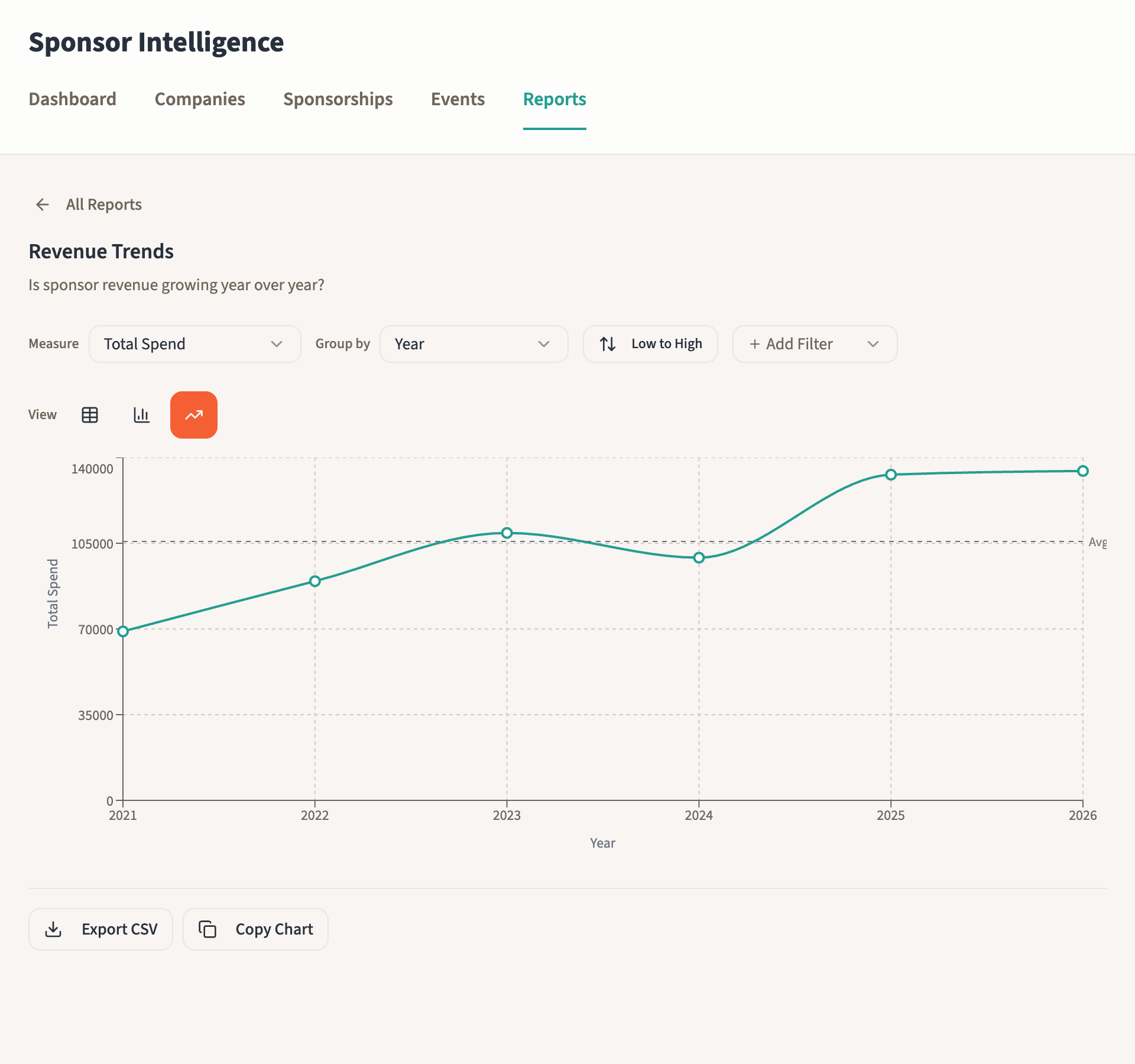The image size is (1135, 1064).
Task: Click the Total Spend axis title
Action: pos(53,593)
